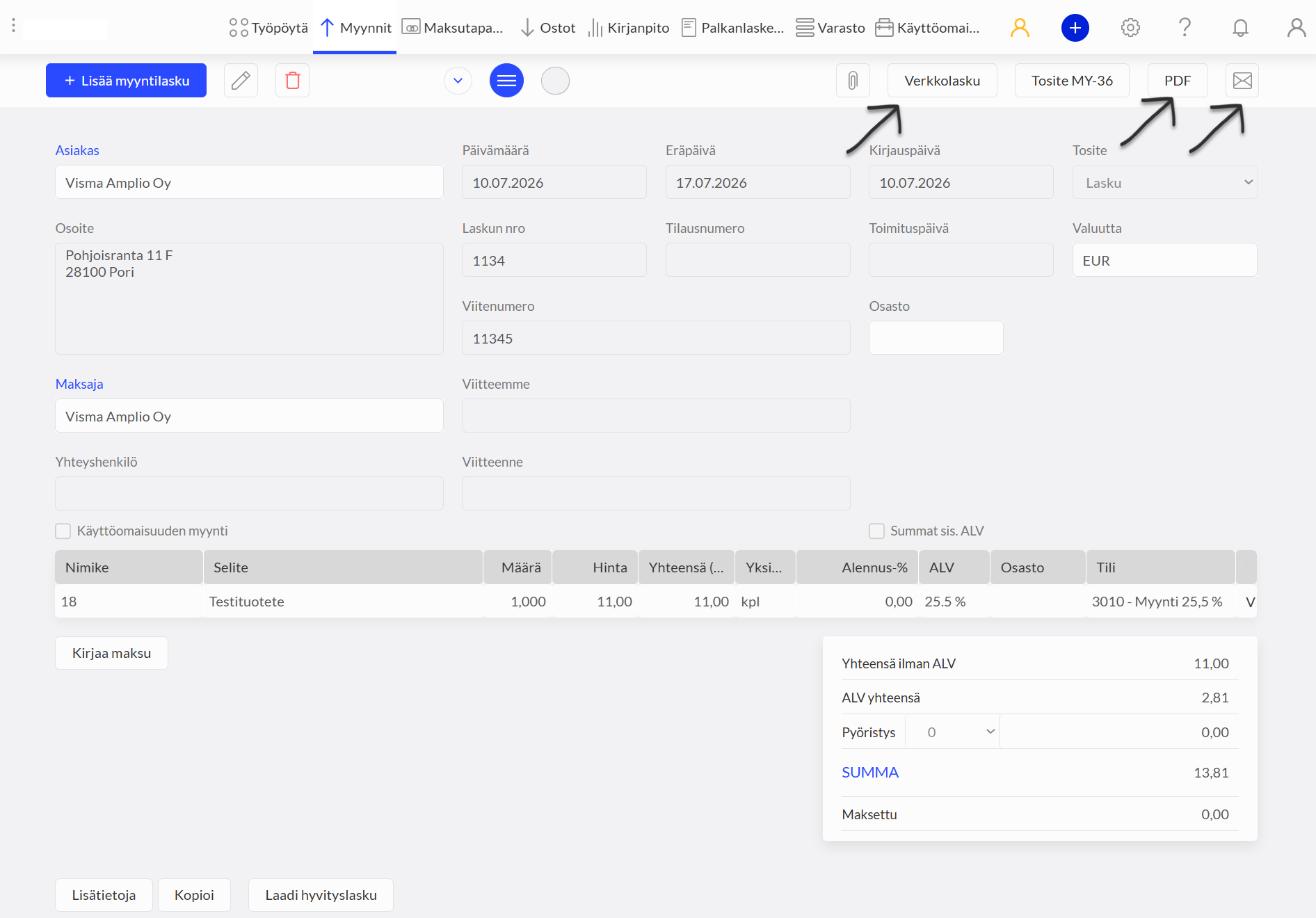The width and height of the screenshot is (1316, 918).
Task: Open the Kirjanpito tab
Action: point(628,28)
